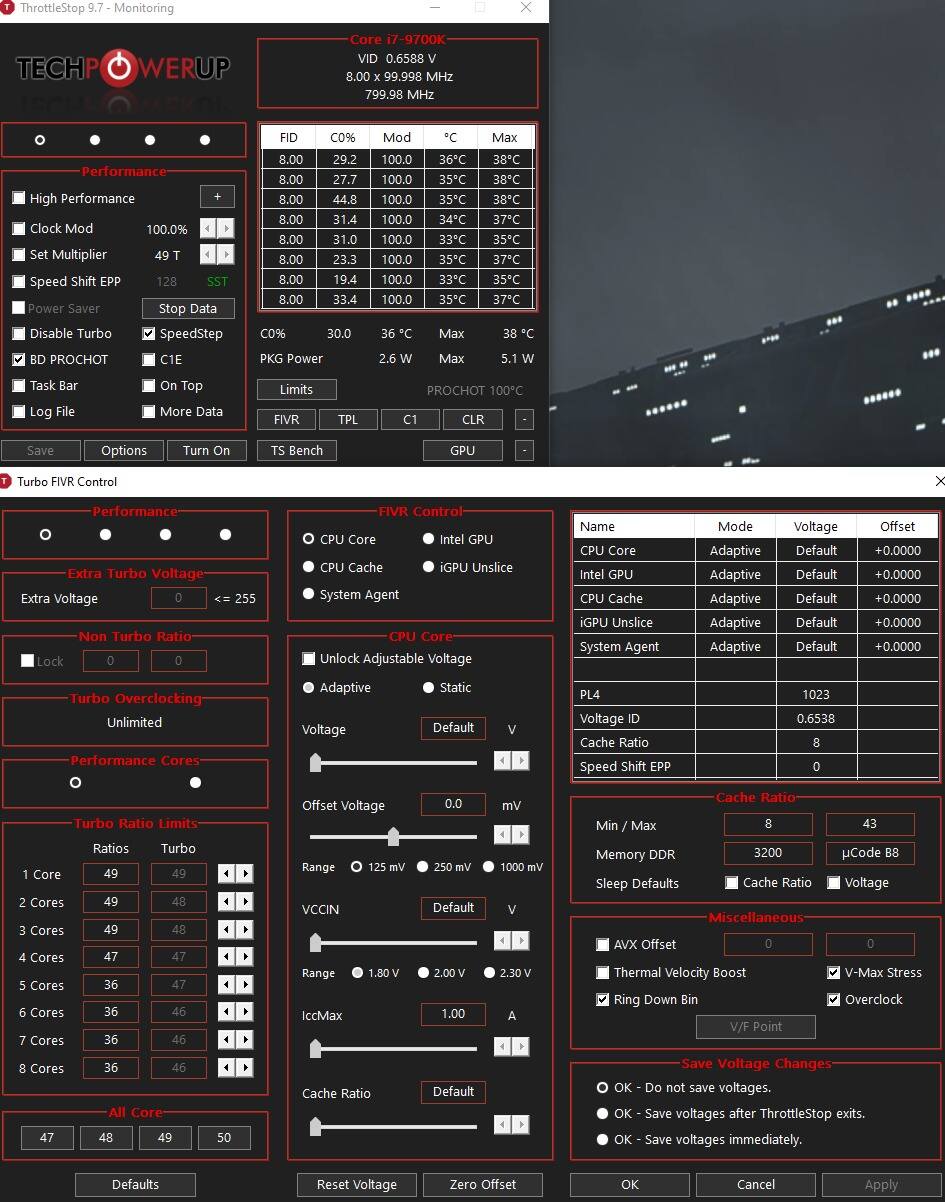Screen dimensions: 945x1202
Task: Decrease Clock Mod with left arrow
Action: (x=209, y=228)
